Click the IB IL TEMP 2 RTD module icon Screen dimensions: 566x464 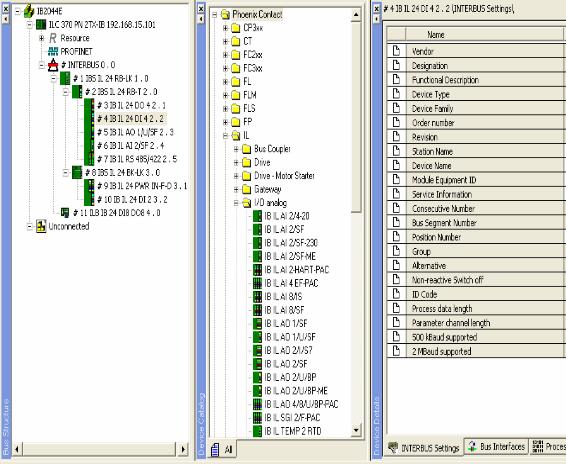pos(257,431)
